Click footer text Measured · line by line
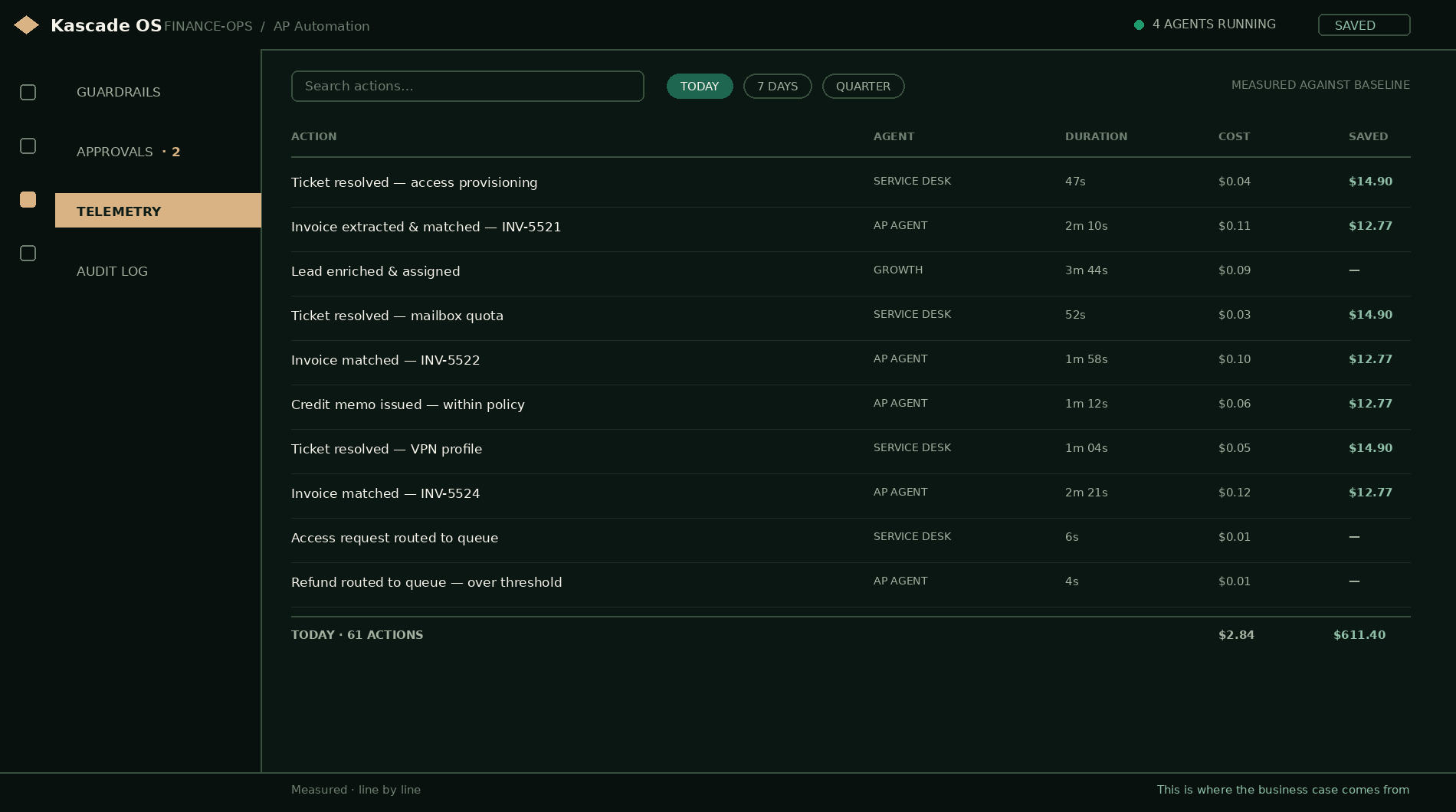This screenshot has height=812, width=1456. (x=356, y=790)
